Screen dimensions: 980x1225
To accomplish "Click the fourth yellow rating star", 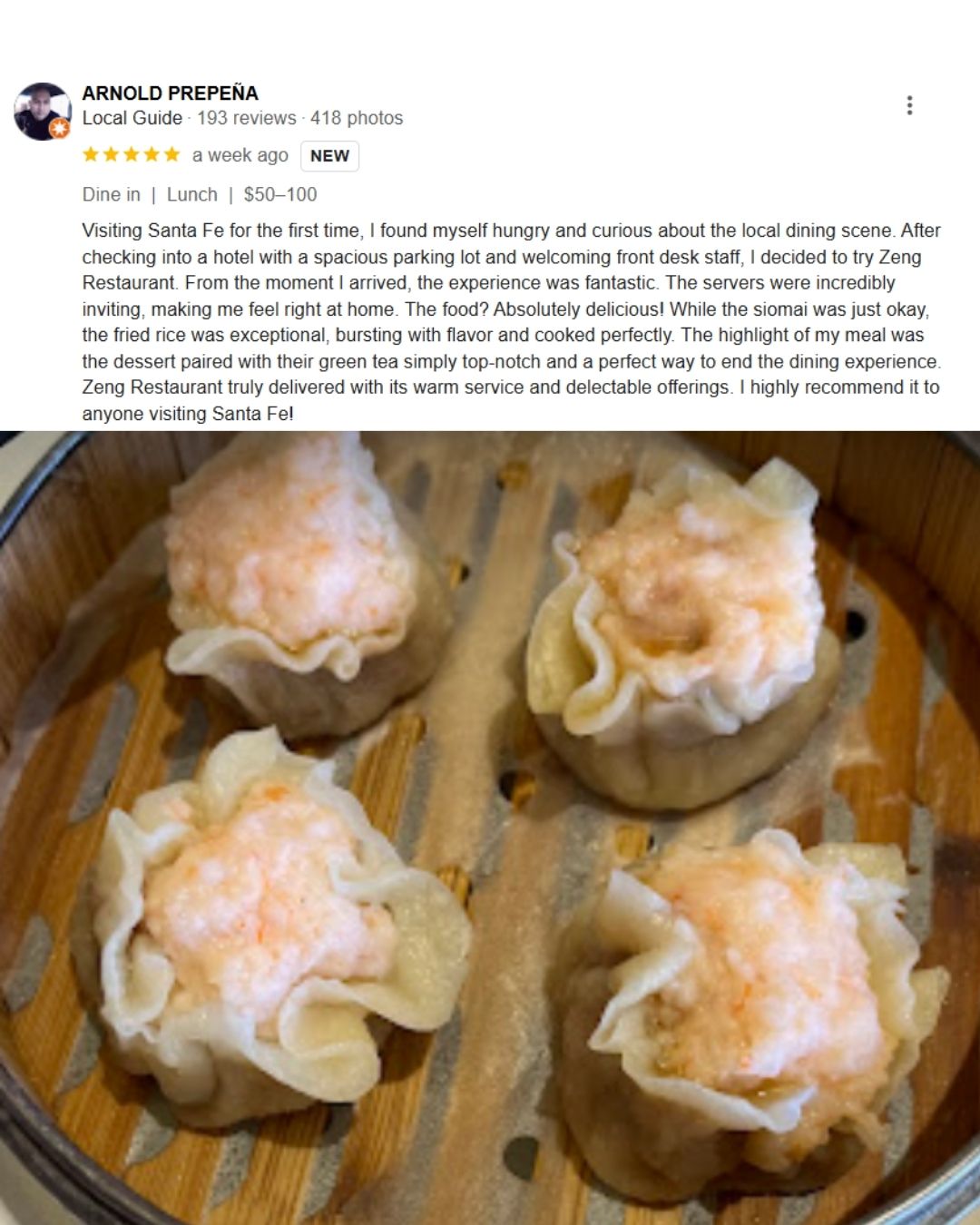I will (152, 154).
